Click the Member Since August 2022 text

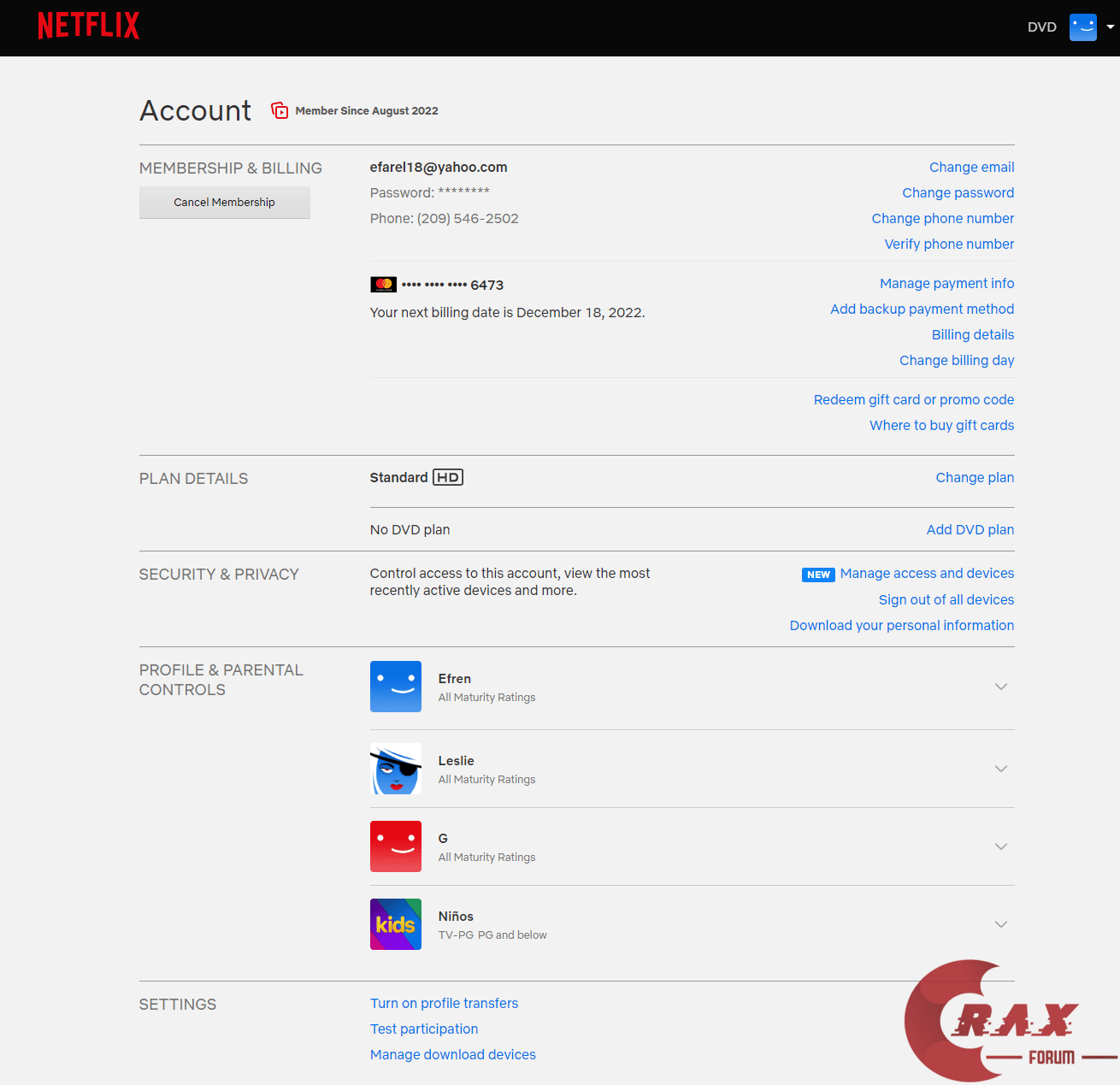point(367,111)
